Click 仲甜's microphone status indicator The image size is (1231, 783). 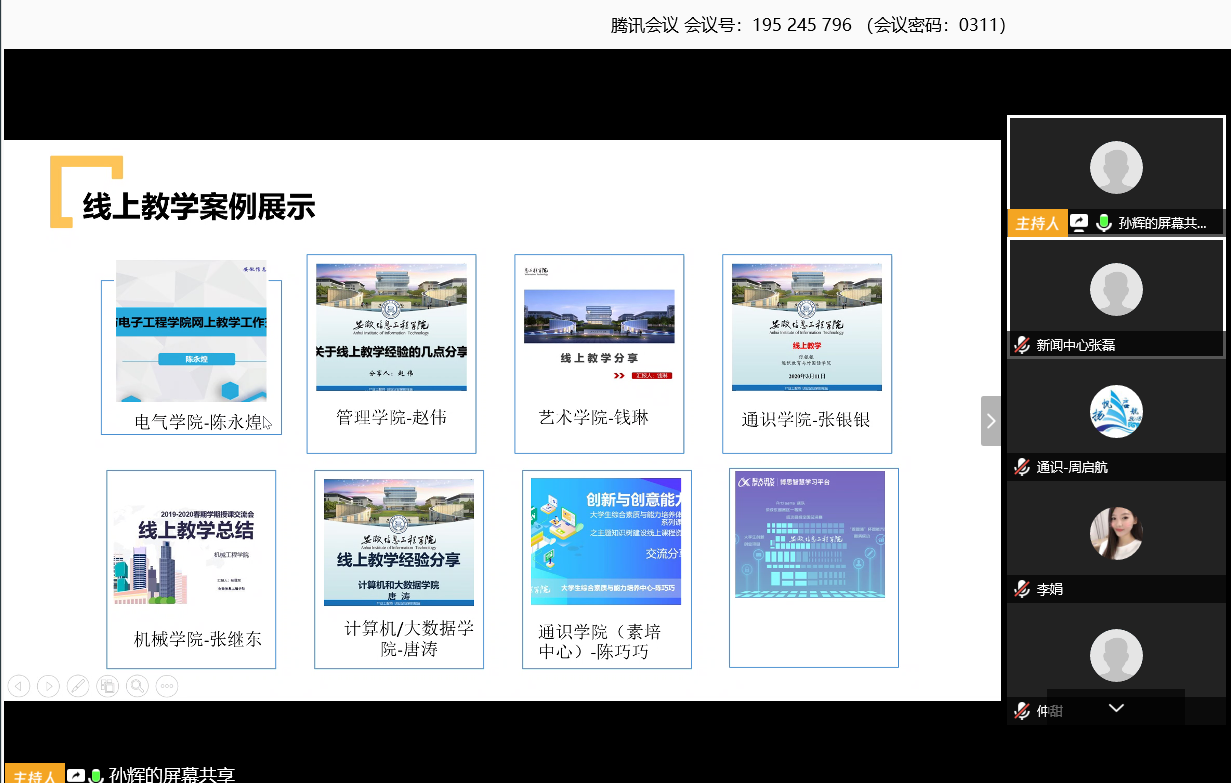click(x=1021, y=710)
